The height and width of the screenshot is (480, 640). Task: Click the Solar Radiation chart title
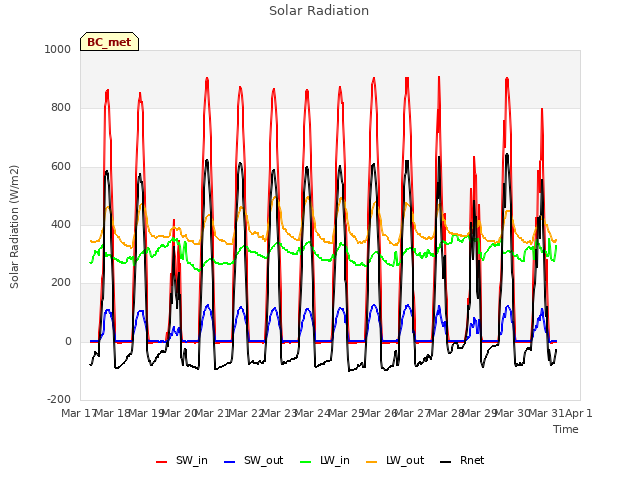pyautogui.click(x=319, y=11)
